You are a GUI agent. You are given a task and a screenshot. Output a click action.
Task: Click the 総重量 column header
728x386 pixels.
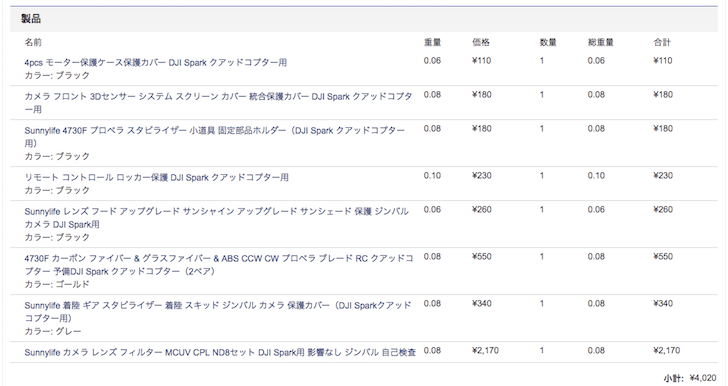(x=600, y=42)
